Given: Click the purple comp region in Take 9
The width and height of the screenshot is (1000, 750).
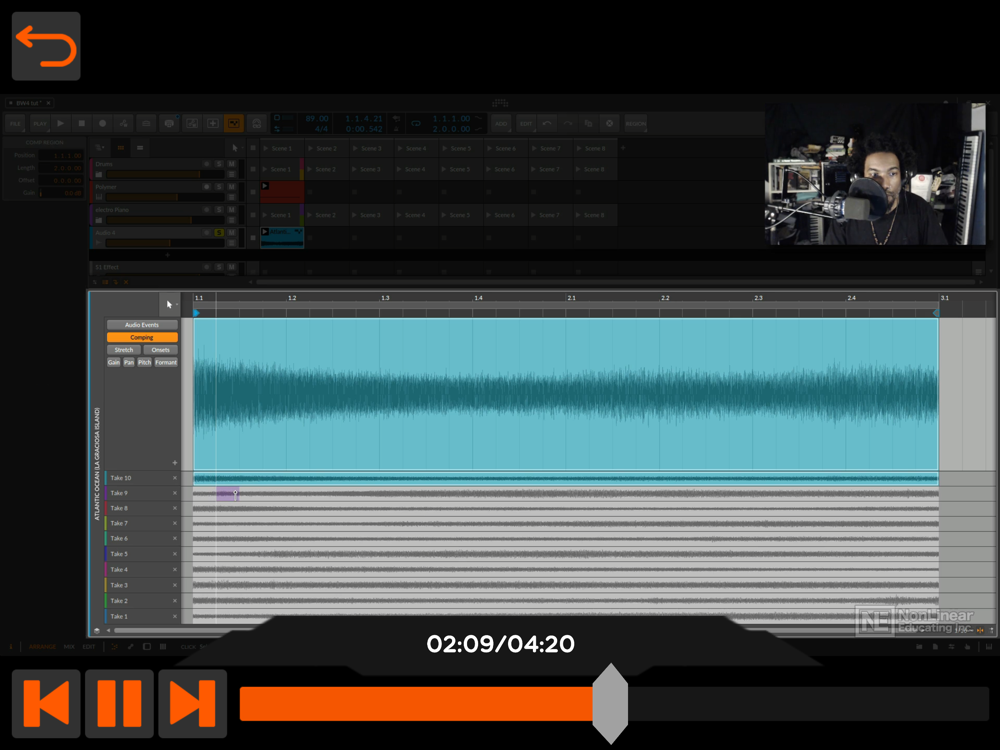Looking at the screenshot, I should [227, 494].
